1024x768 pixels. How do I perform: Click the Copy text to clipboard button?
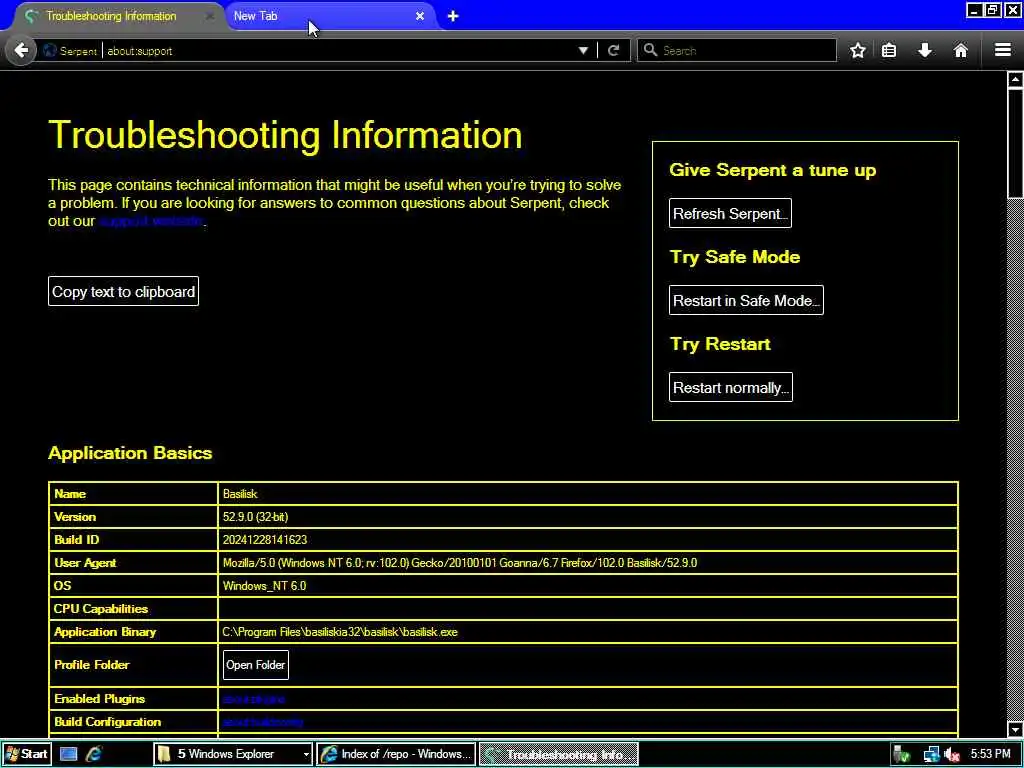tap(123, 291)
